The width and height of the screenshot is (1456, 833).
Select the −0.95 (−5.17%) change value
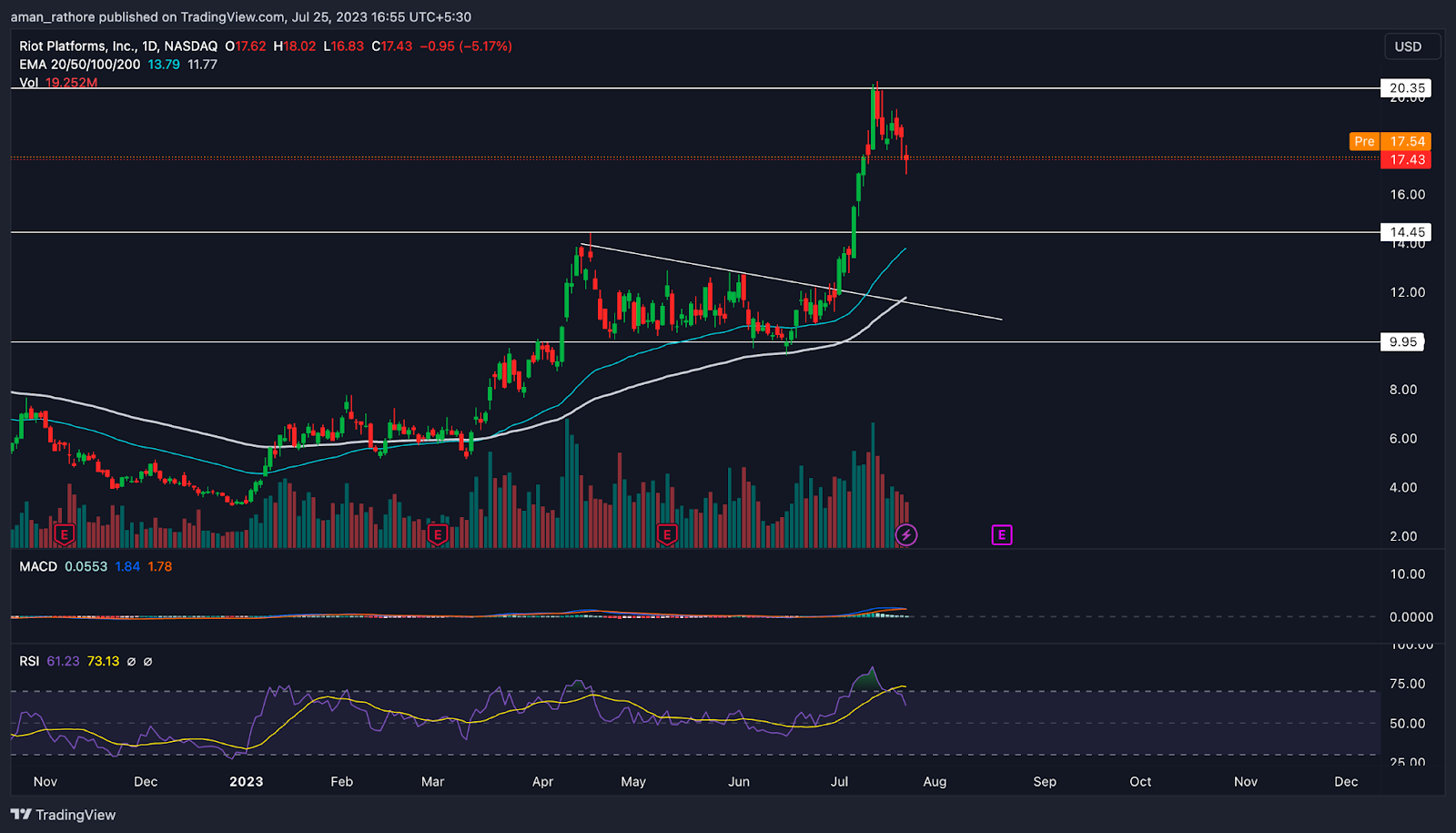(x=466, y=46)
